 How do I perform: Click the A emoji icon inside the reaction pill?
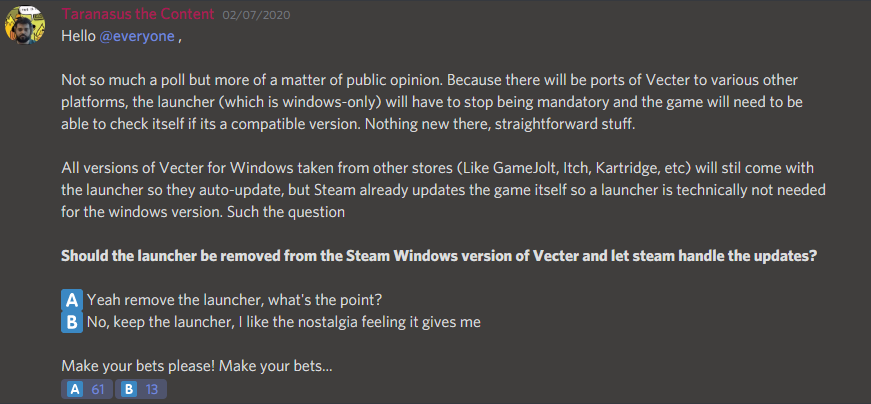(74, 390)
